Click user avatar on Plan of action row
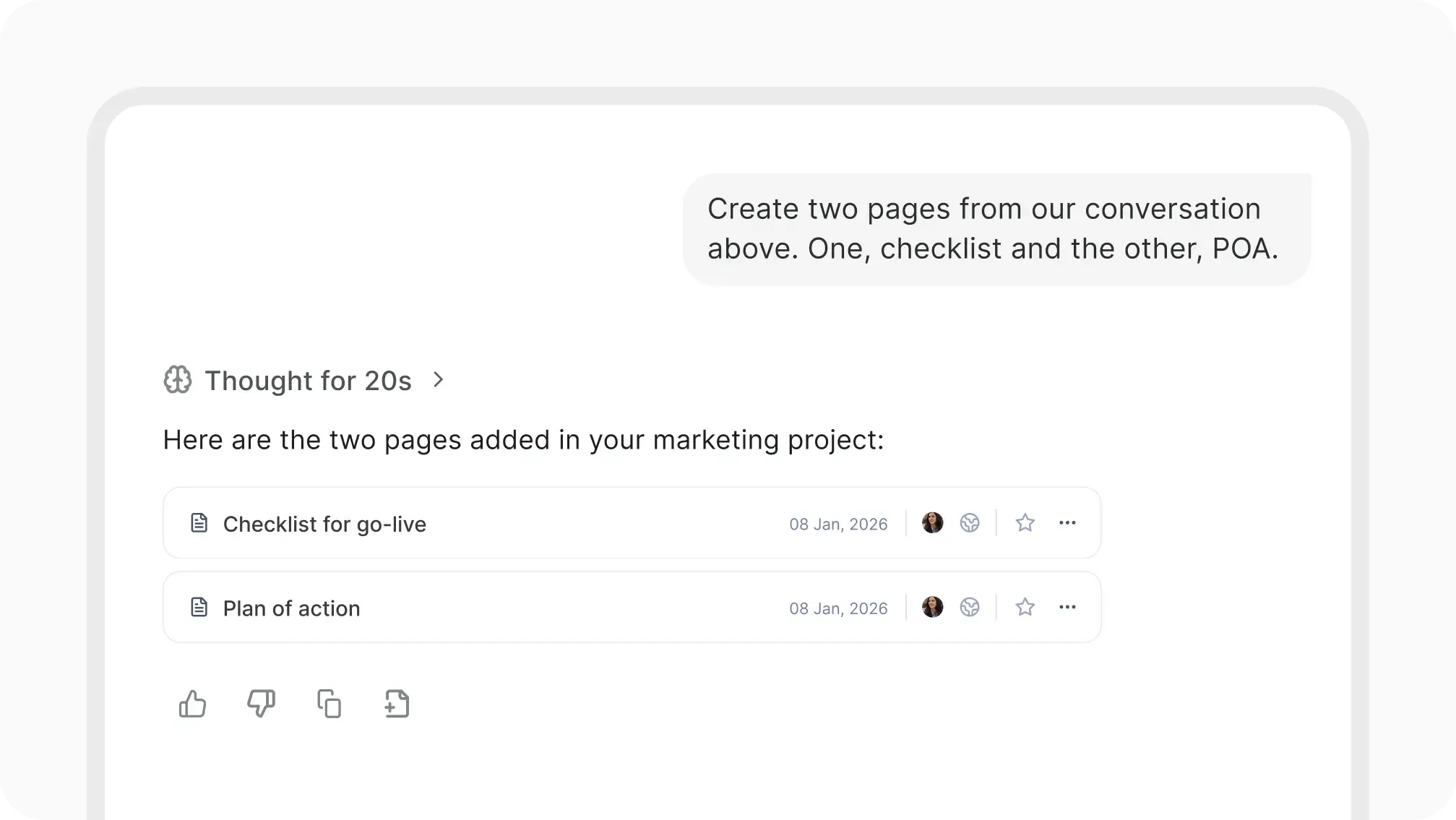The width and height of the screenshot is (1456, 820). click(x=933, y=608)
